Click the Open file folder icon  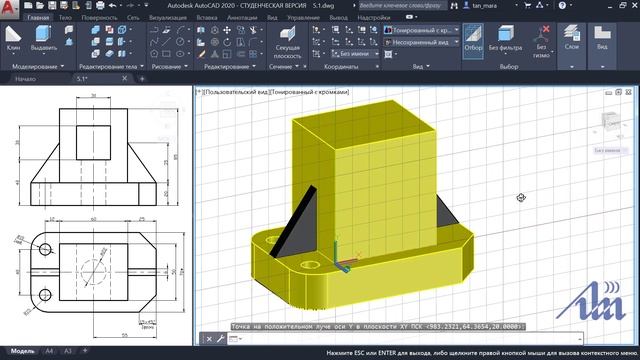coord(40,6)
